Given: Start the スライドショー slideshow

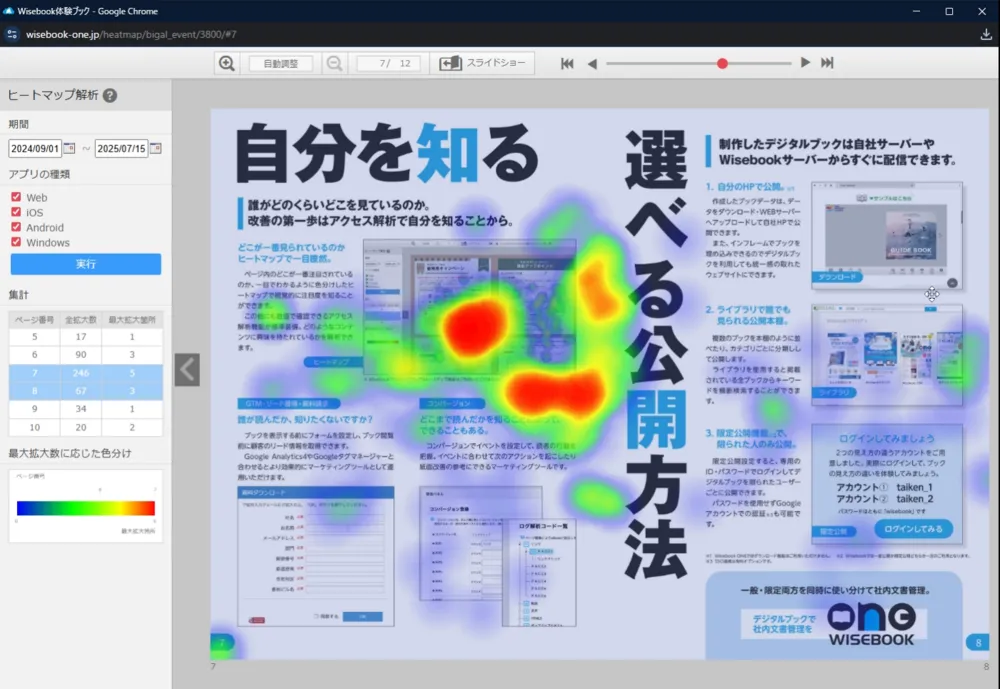Looking at the screenshot, I should (x=483, y=63).
